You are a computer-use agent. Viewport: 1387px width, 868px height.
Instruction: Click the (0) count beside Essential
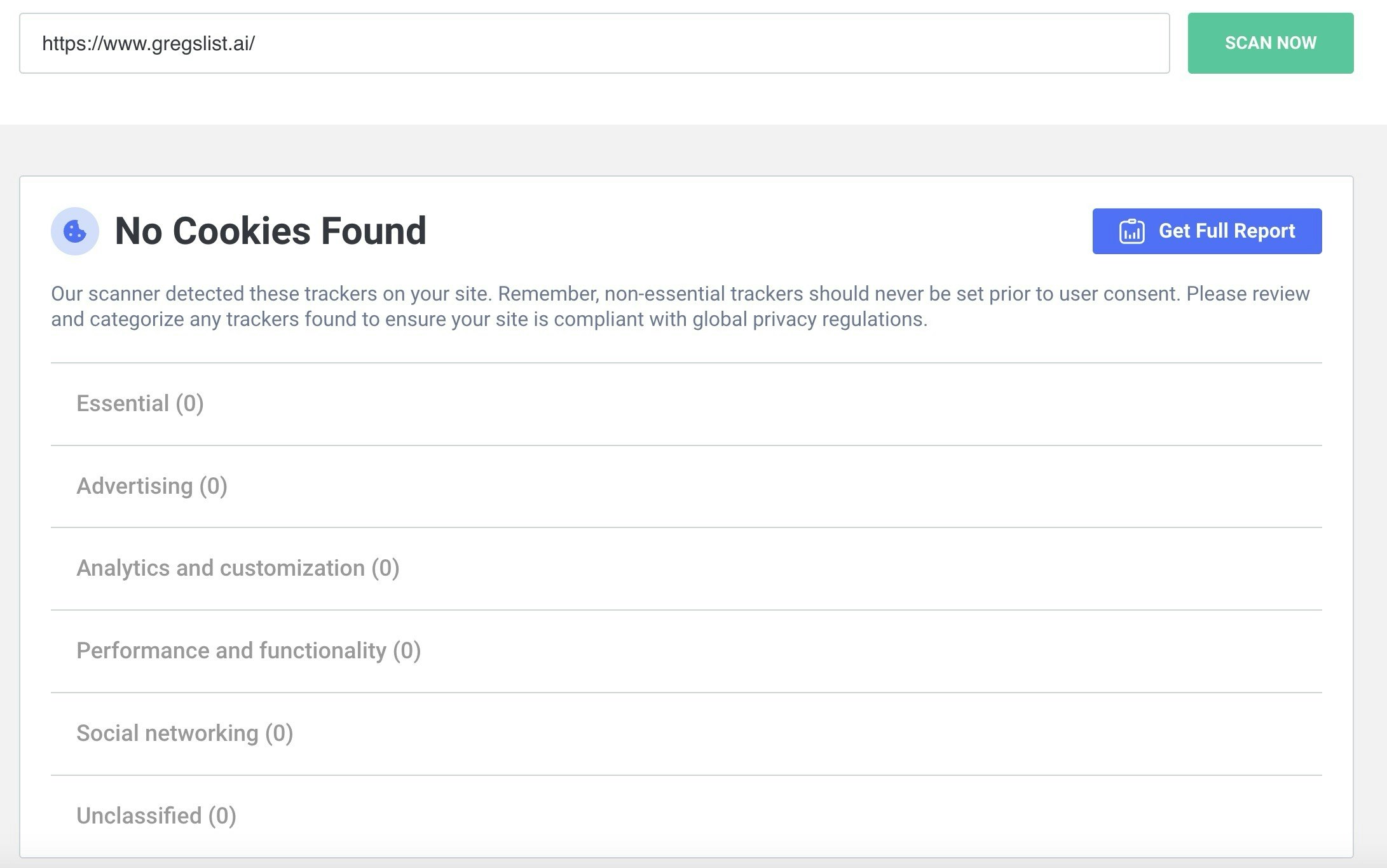pos(189,403)
